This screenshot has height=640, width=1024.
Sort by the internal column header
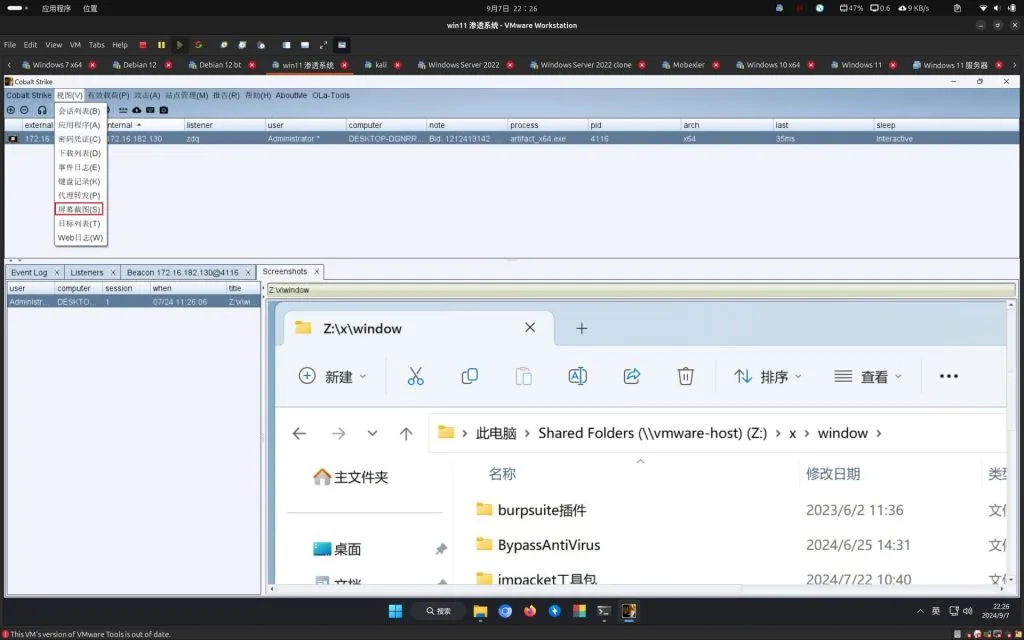[144, 125]
